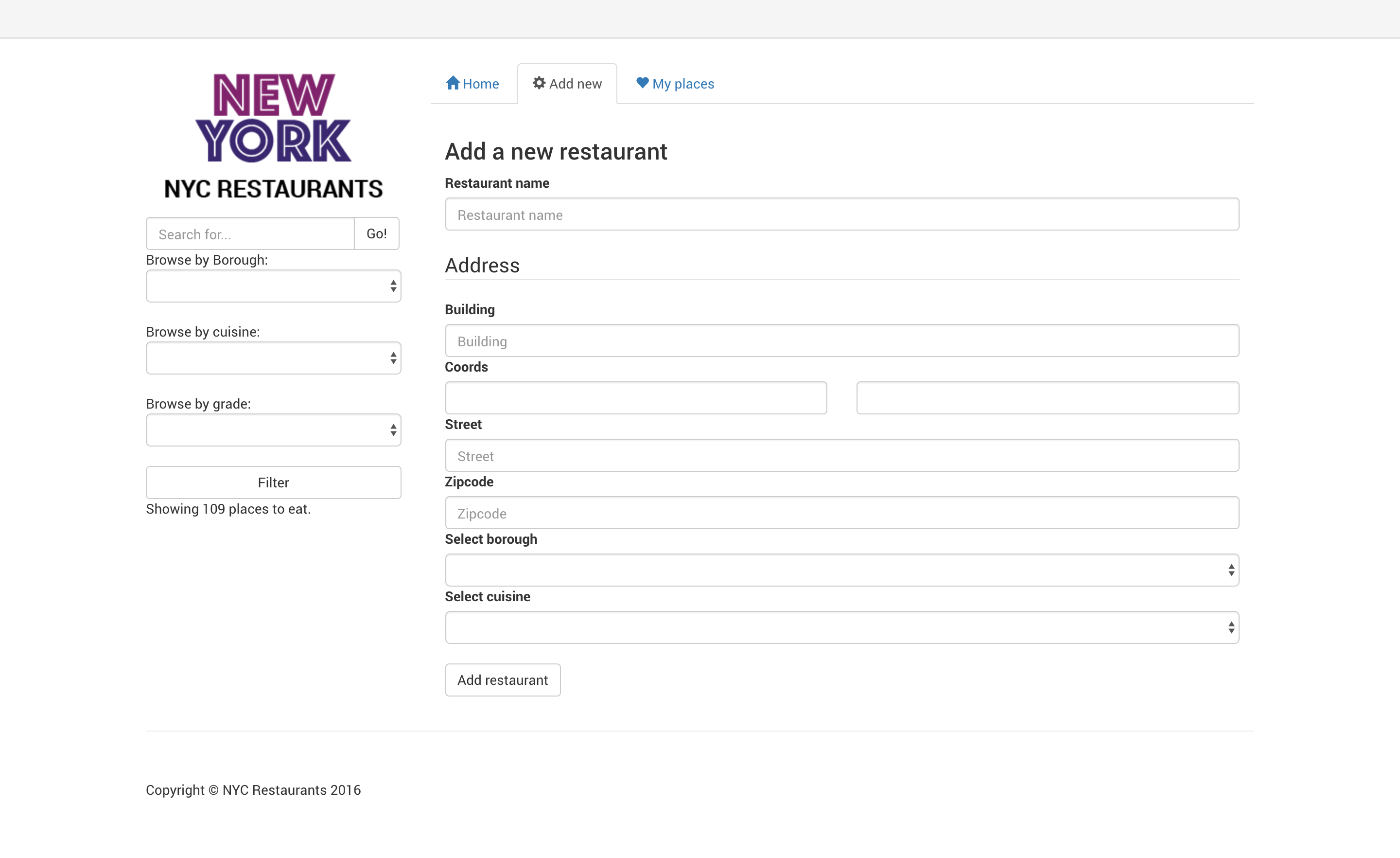
Task: Click the New York logo image
Action: pos(273,118)
